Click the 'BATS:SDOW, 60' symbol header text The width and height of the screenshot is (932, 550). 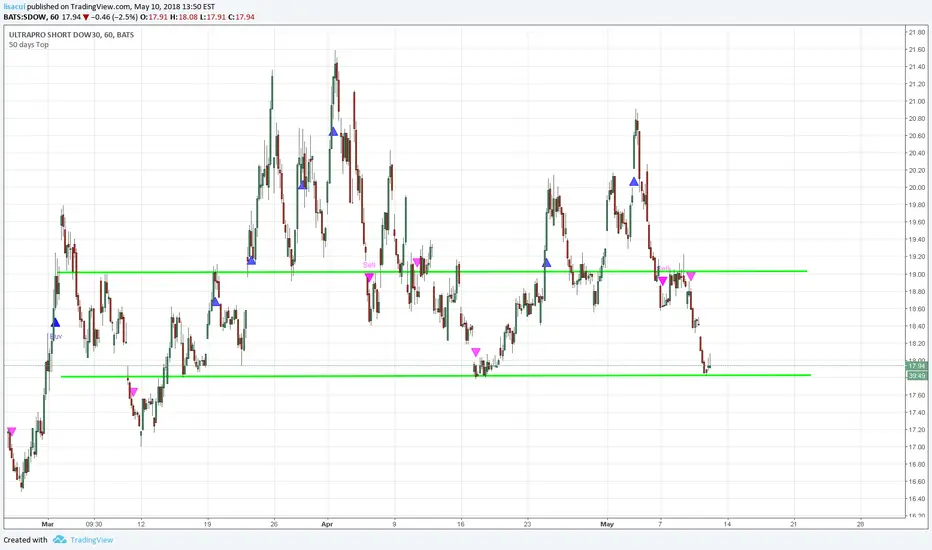pos(31,17)
